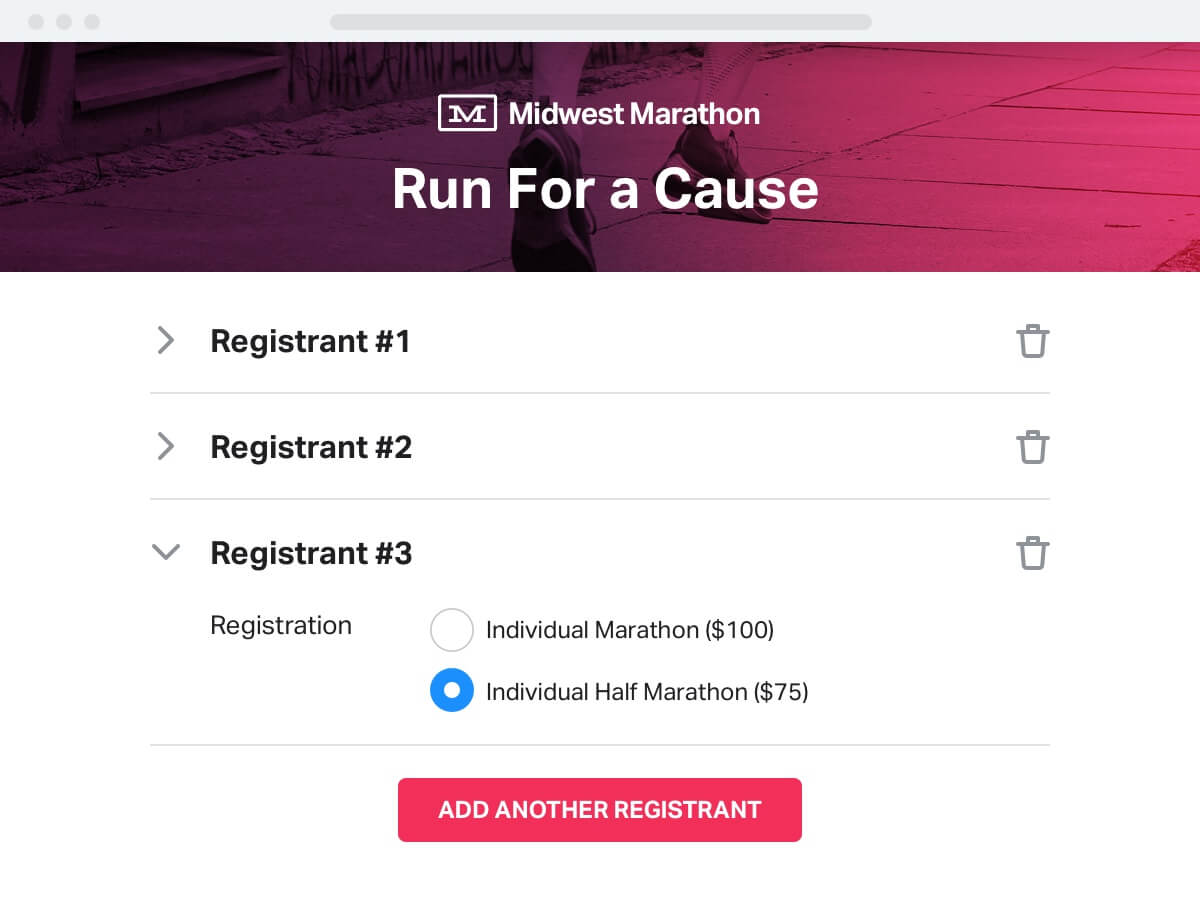
Task: Click the Registration field label
Action: [280, 626]
